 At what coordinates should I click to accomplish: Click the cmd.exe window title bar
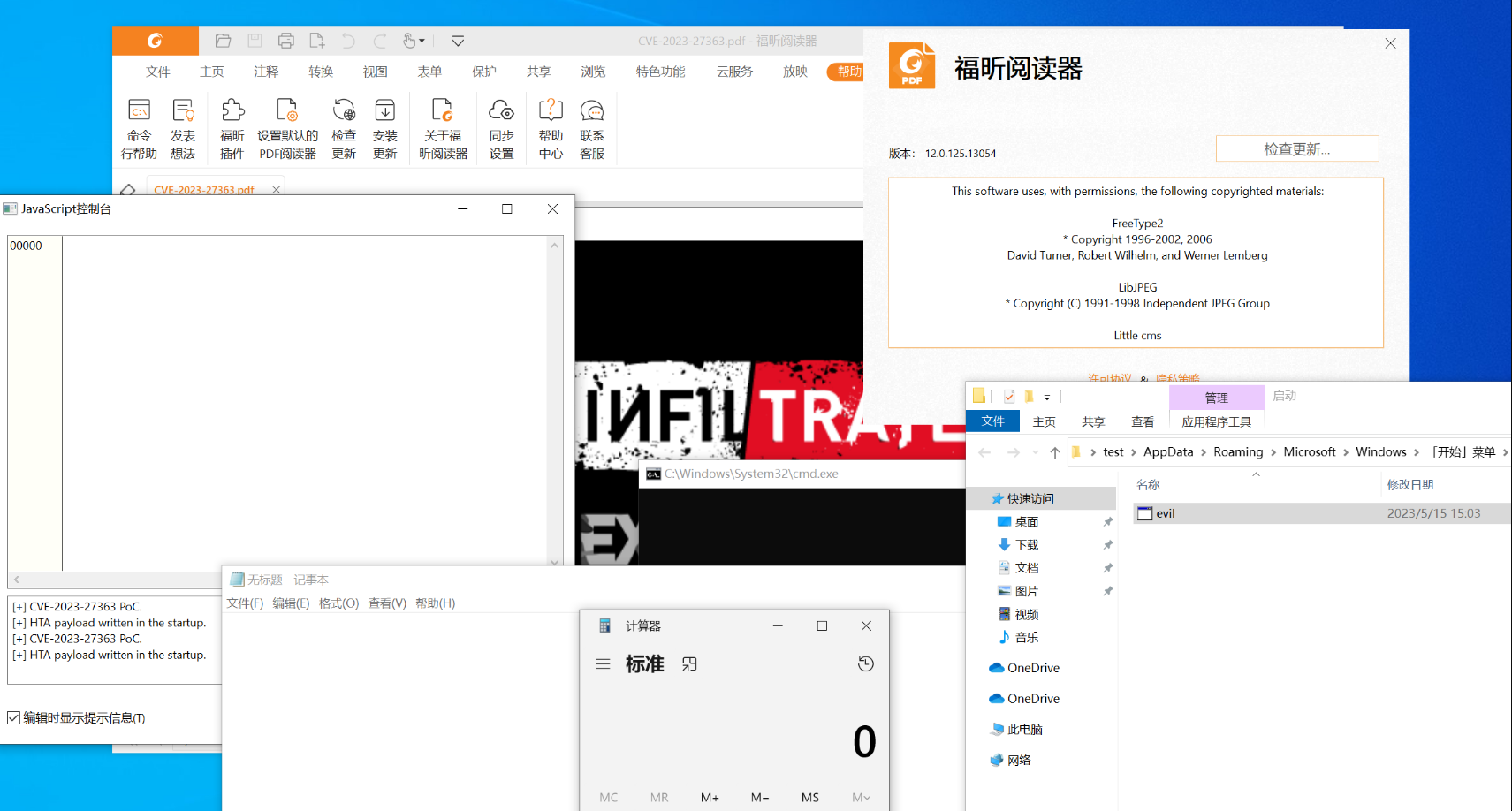point(802,474)
